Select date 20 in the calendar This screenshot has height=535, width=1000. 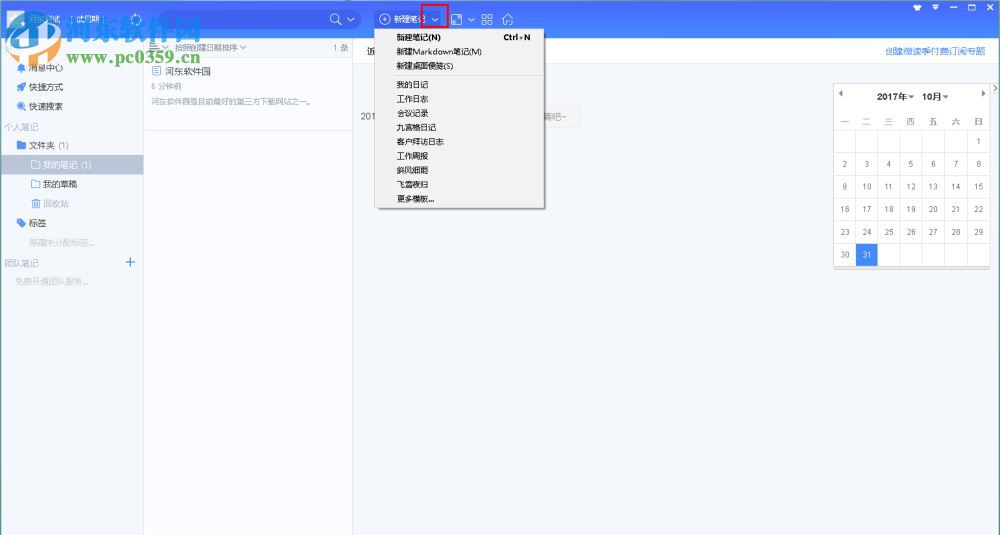(x=933, y=209)
